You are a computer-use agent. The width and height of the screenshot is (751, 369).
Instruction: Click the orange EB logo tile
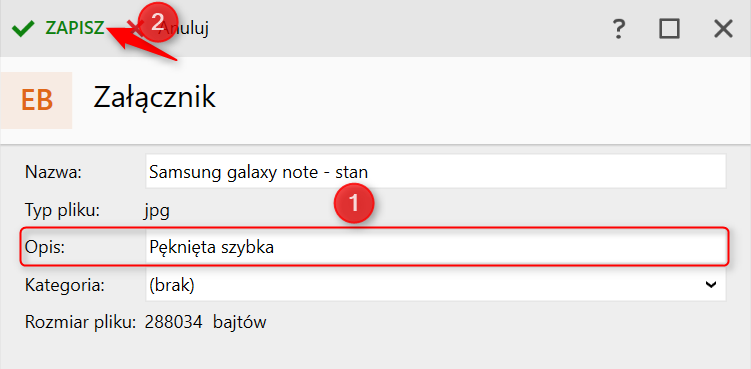click(36, 100)
